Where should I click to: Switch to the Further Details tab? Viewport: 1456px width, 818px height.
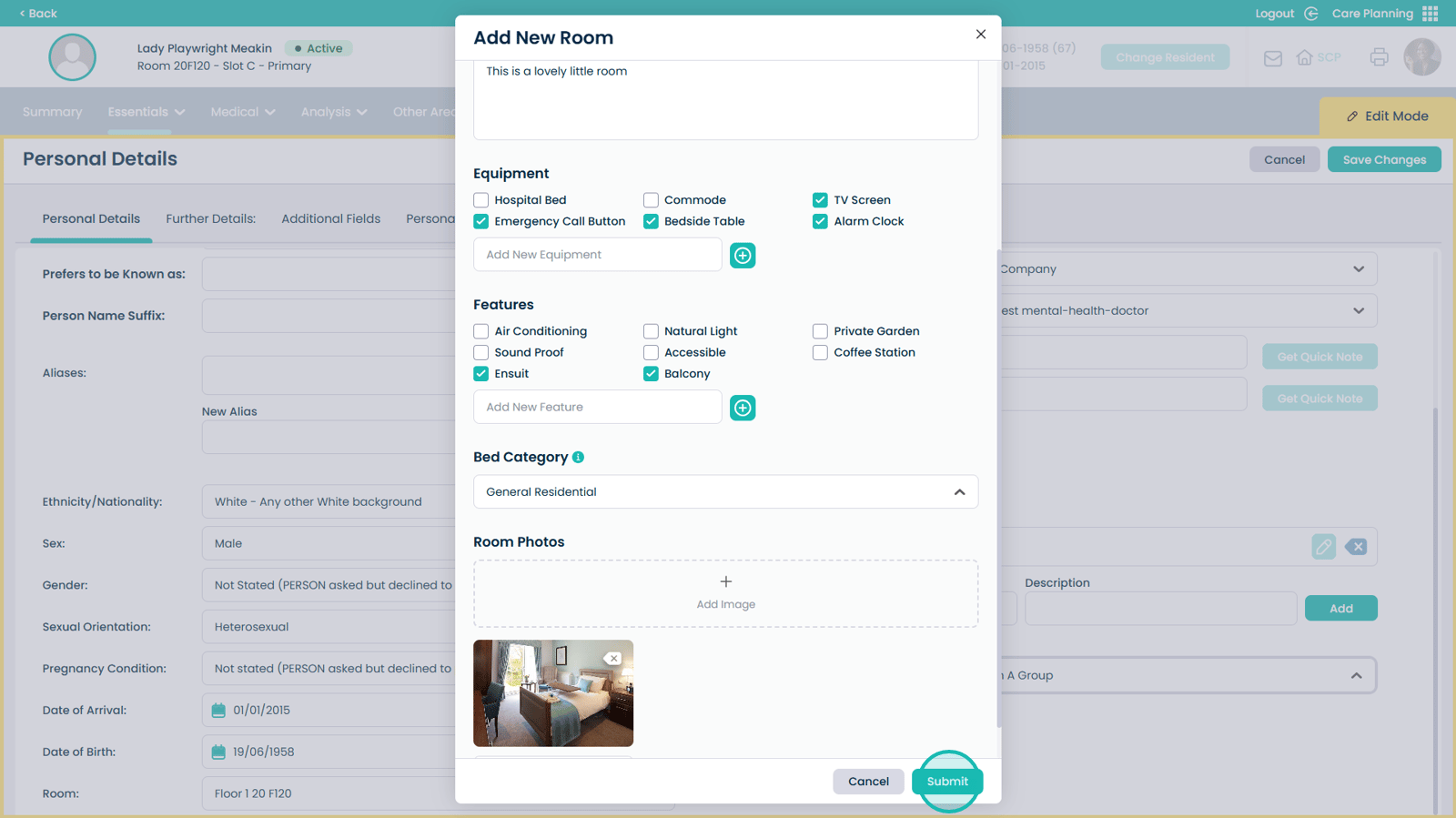coord(210,219)
